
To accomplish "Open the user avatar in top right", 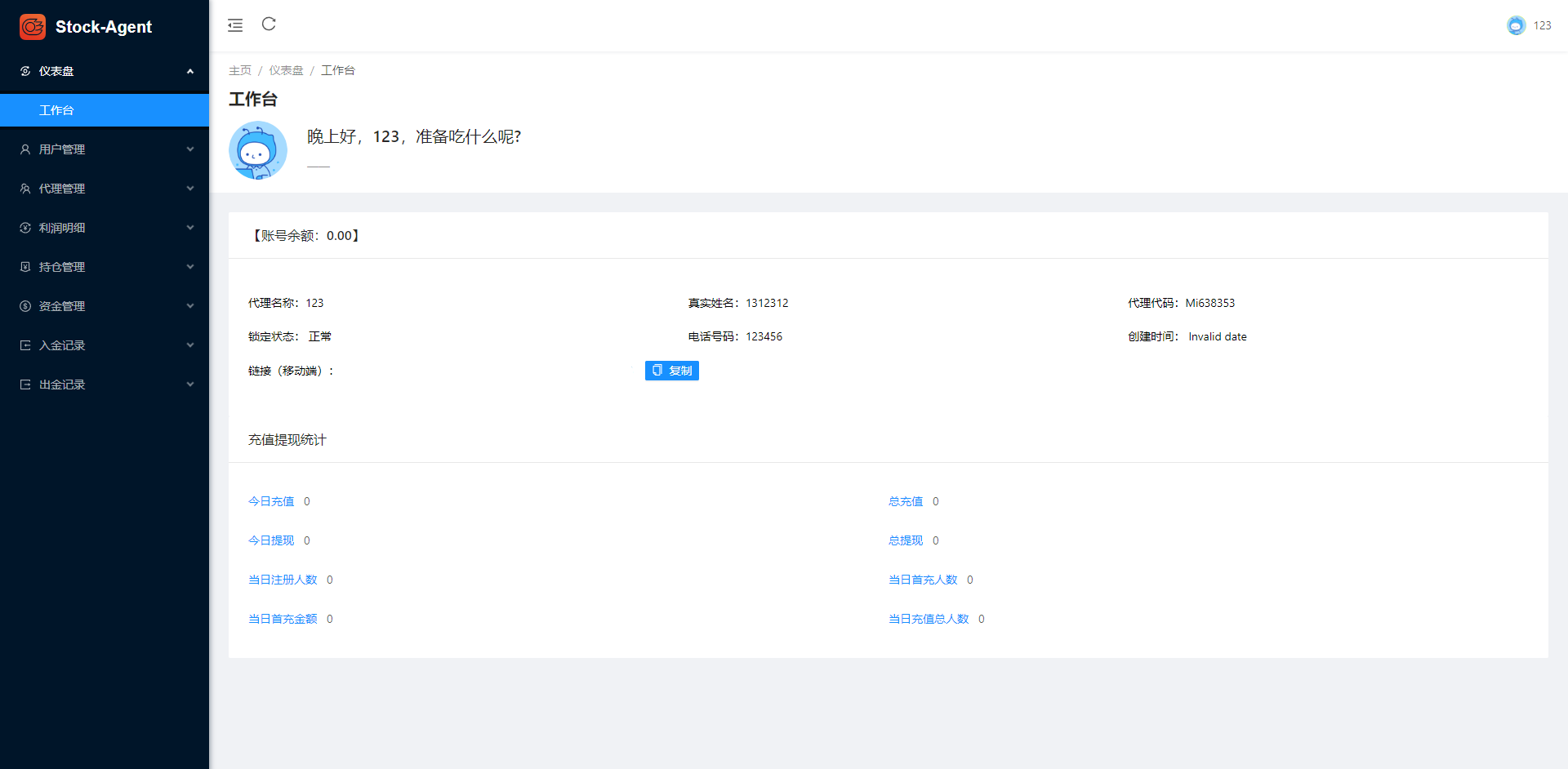I will coord(1516,25).
